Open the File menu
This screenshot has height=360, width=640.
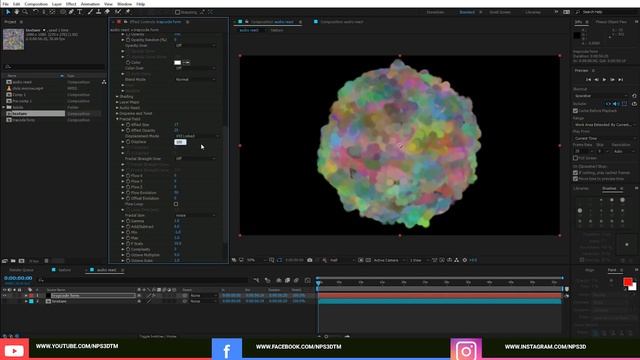click(x=5, y=4)
